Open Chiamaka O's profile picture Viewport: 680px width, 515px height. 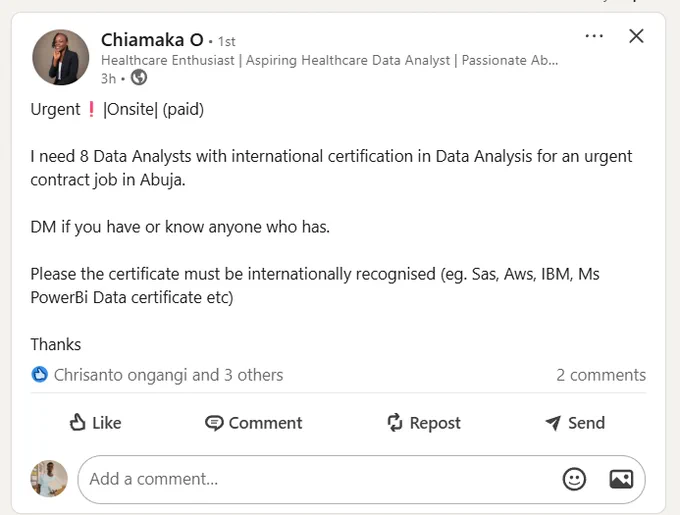pyautogui.click(x=61, y=57)
